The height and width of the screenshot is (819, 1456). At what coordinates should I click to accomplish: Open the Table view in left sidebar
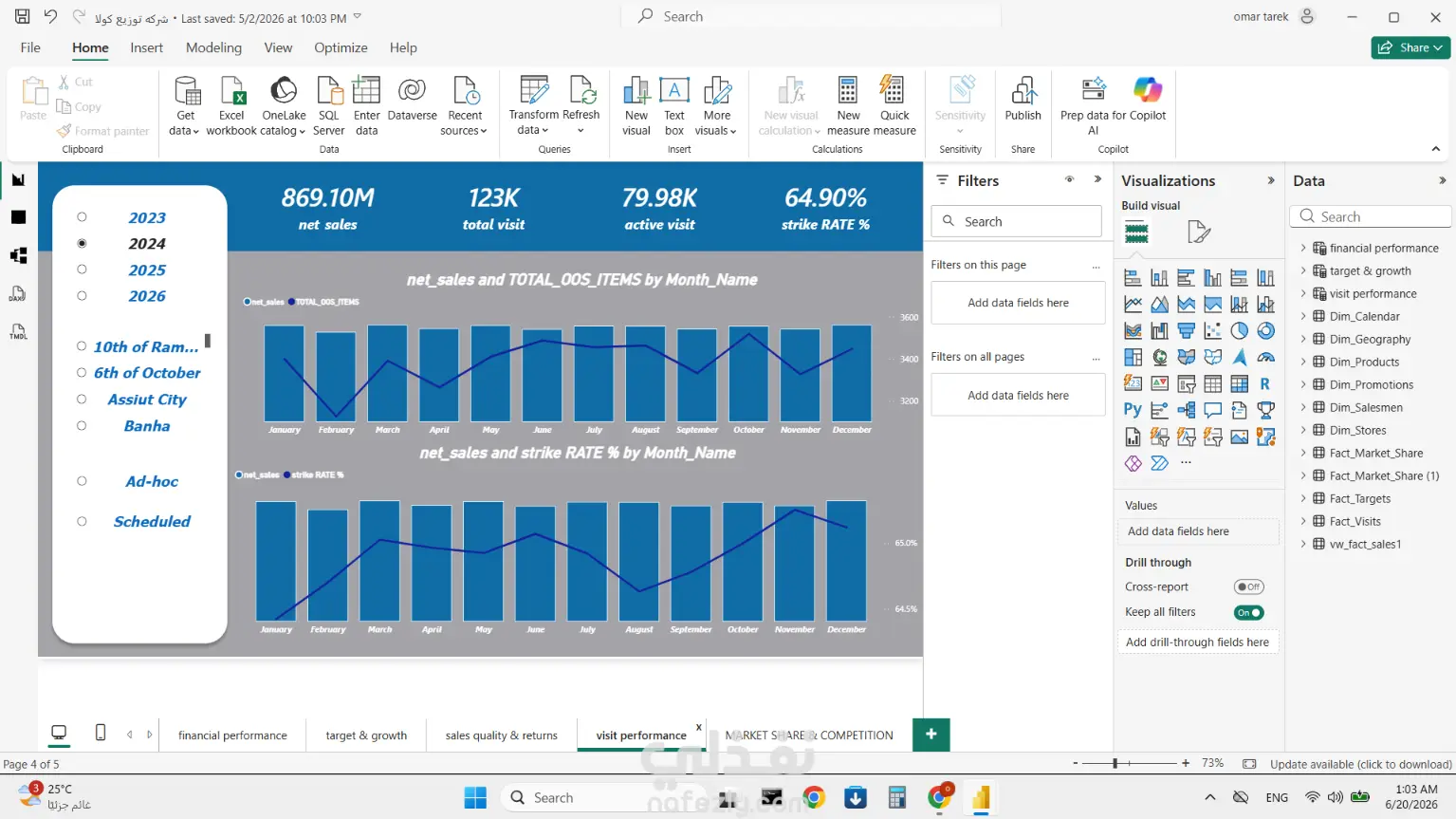pyautogui.click(x=18, y=217)
